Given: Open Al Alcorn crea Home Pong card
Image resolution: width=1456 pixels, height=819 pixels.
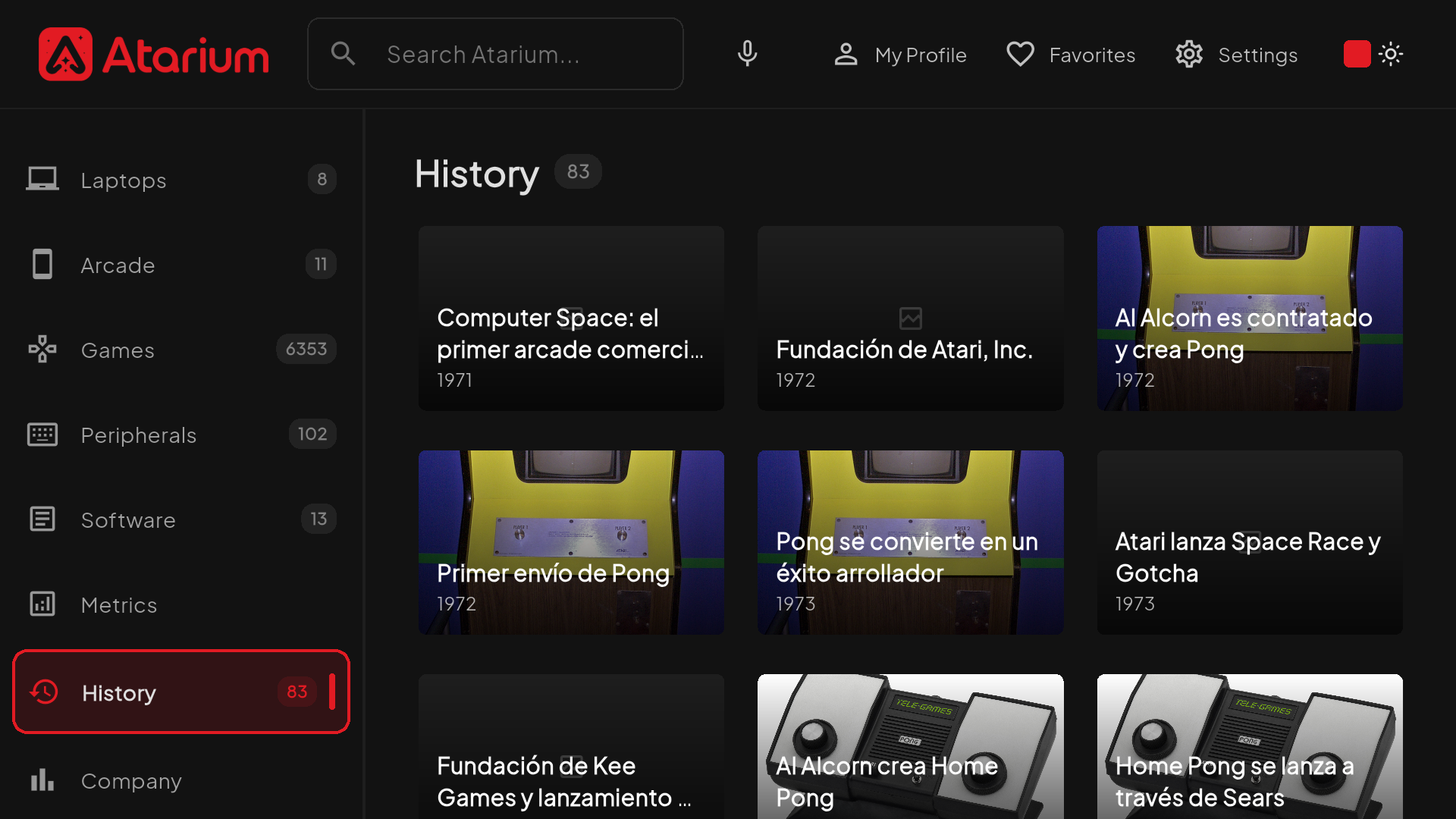Looking at the screenshot, I should [910, 747].
